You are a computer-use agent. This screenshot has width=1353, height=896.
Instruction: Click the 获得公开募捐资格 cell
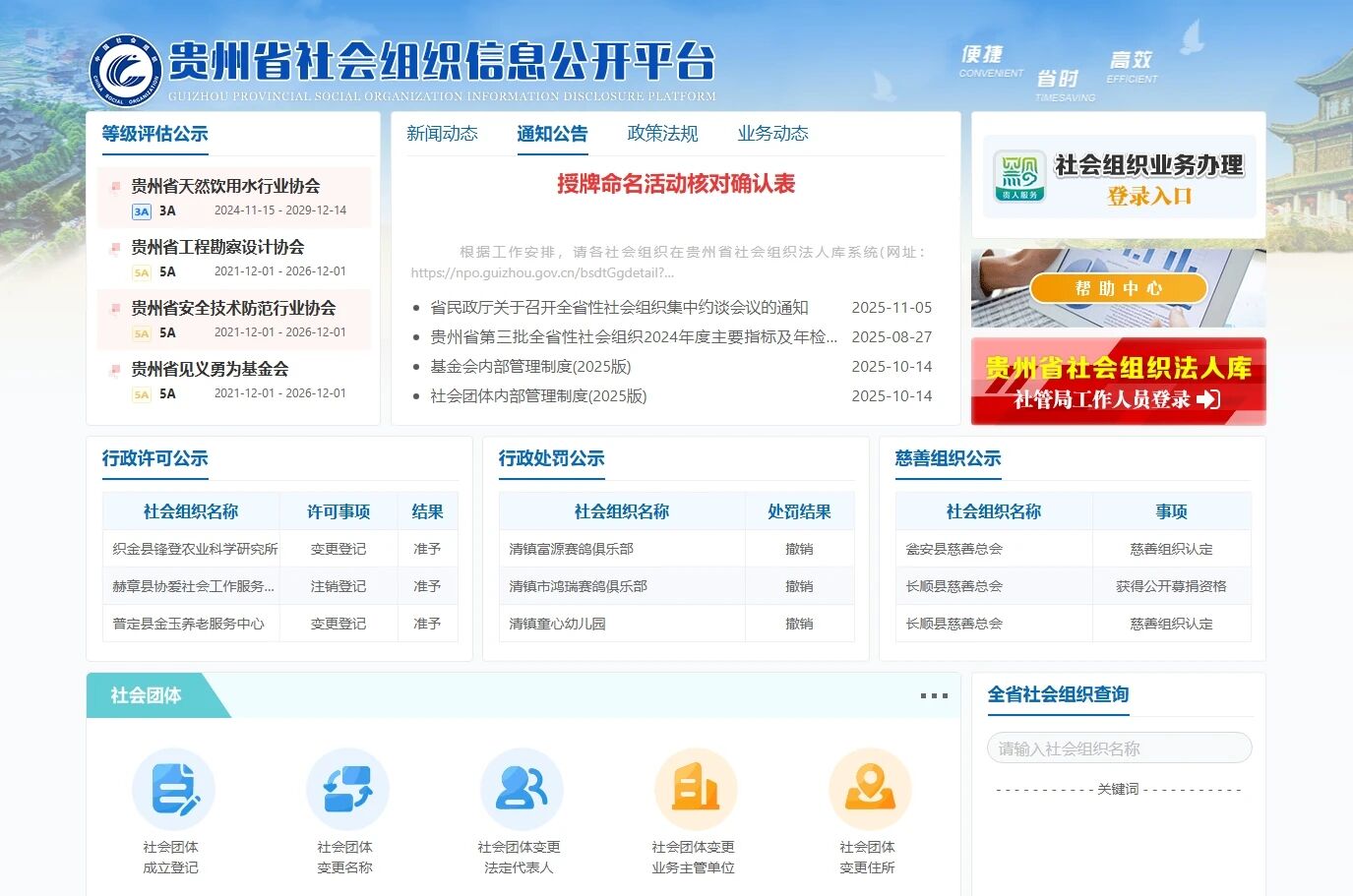pos(1171,586)
